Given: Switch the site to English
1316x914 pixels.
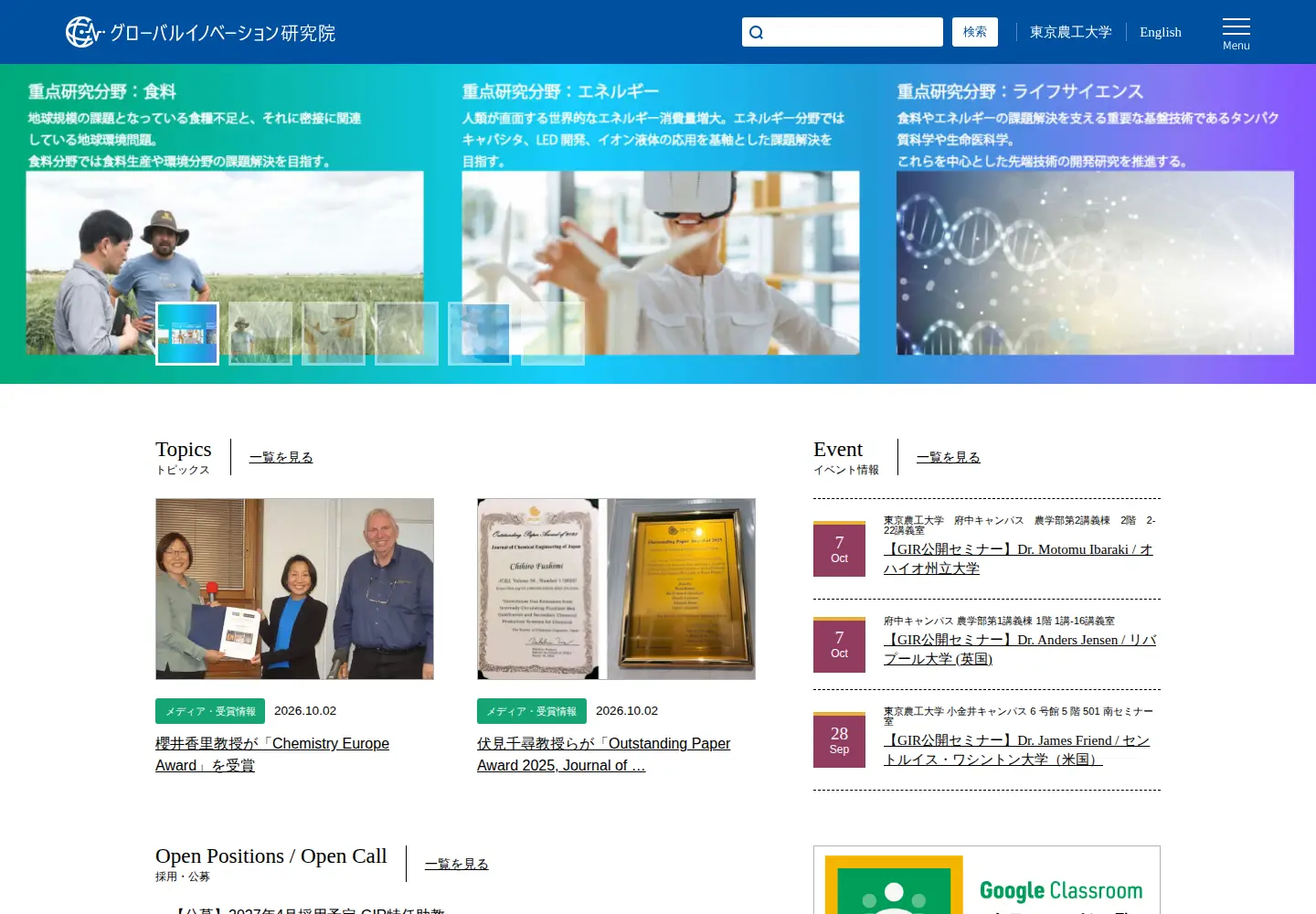Looking at the screenshot, I should 1161,32.
